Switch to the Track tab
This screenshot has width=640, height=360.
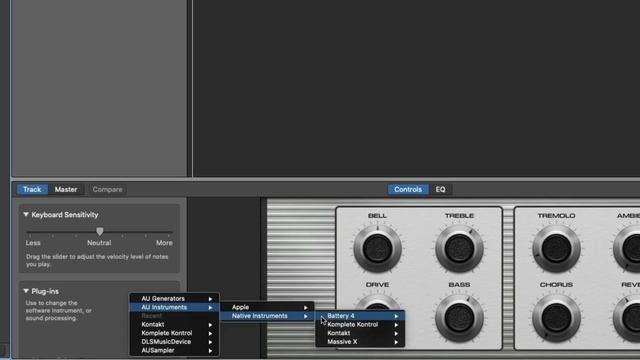32,189
